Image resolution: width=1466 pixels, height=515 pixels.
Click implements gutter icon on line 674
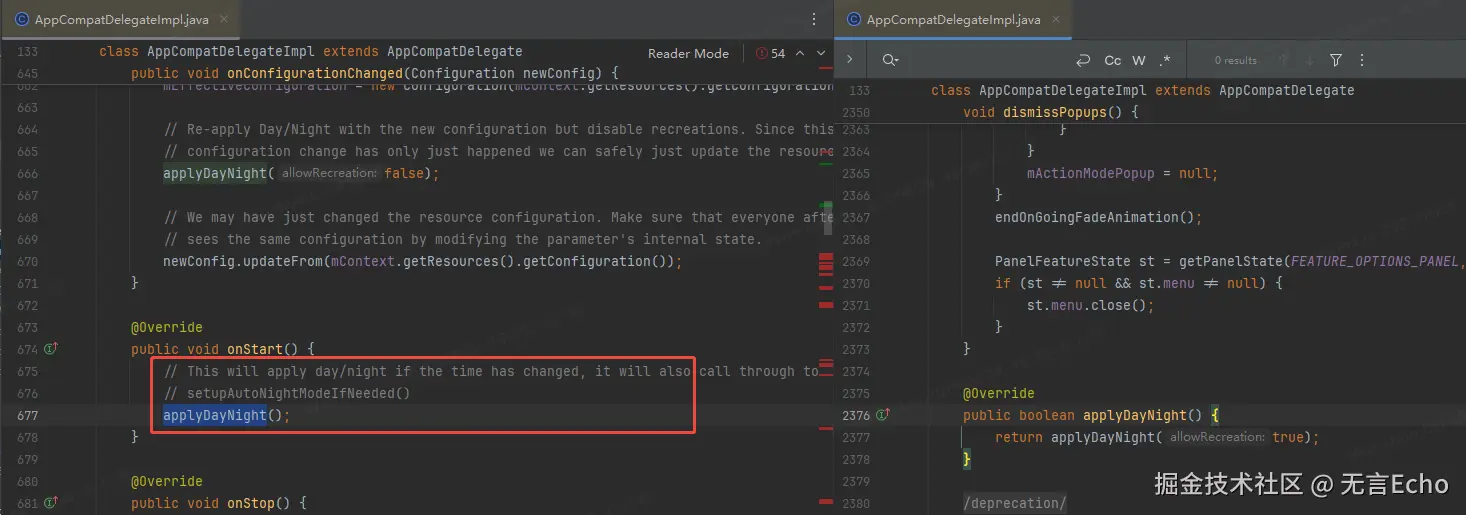(51, 349)
